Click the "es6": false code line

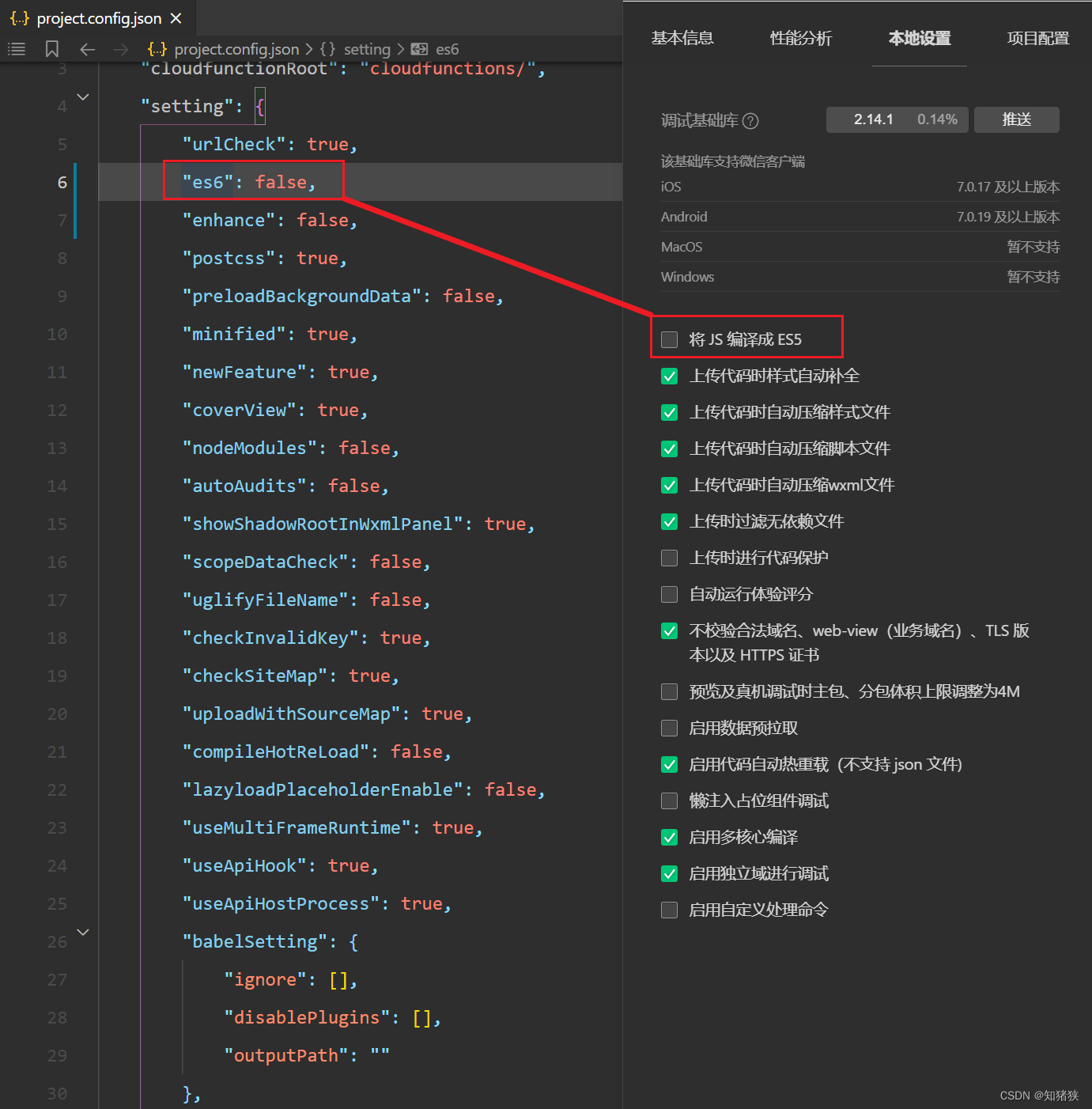(250, 182)
